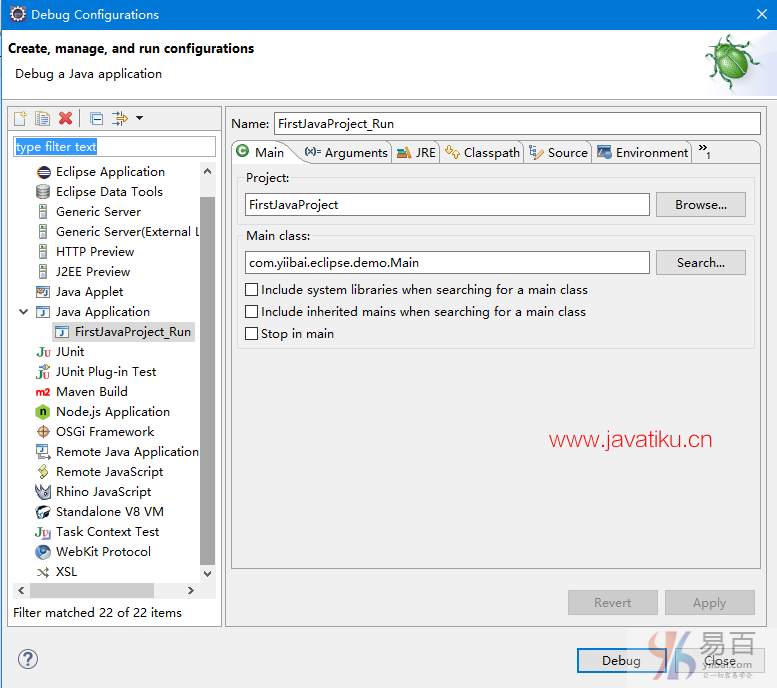Click the JUnit Plug-in Test icon
The width and height of the screenshot is (777, 688).
(x=44, y=372)
